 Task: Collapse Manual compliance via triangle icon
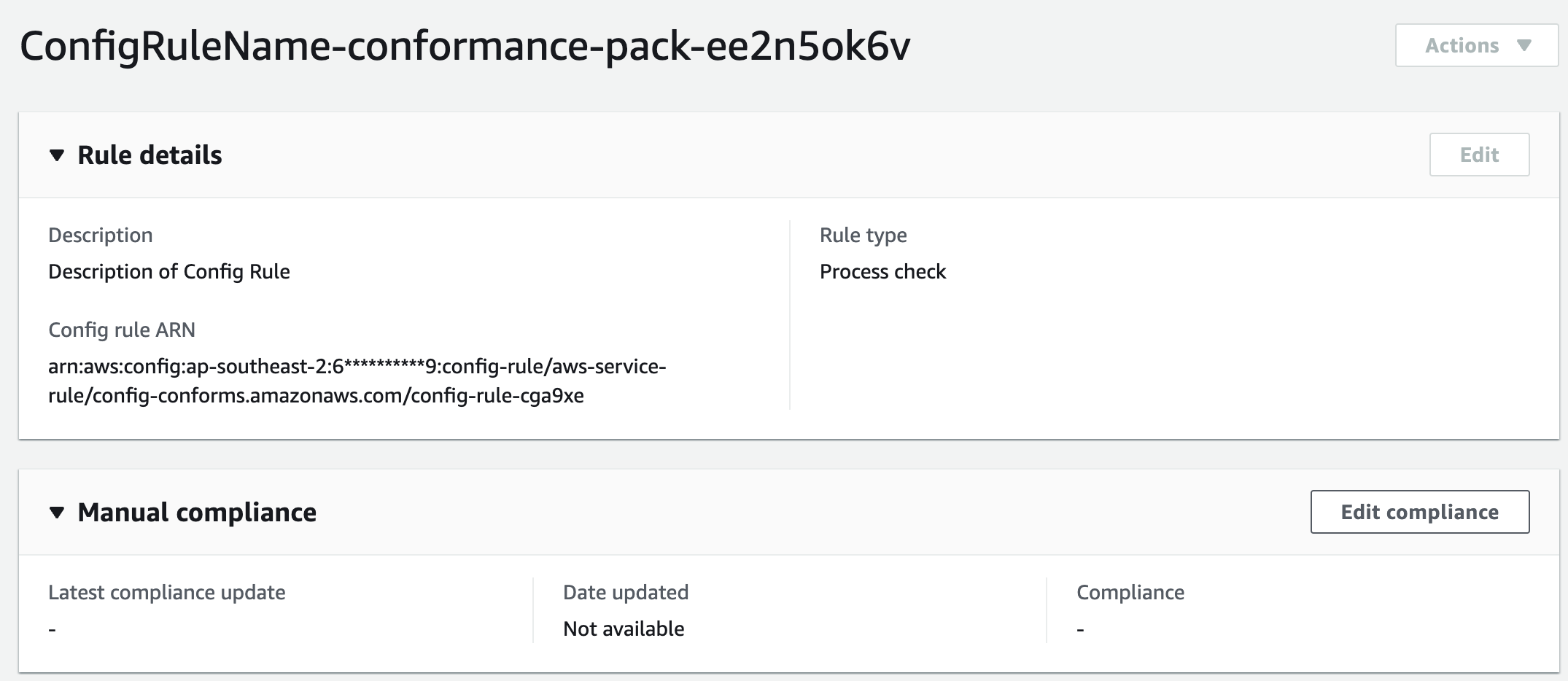57,513
